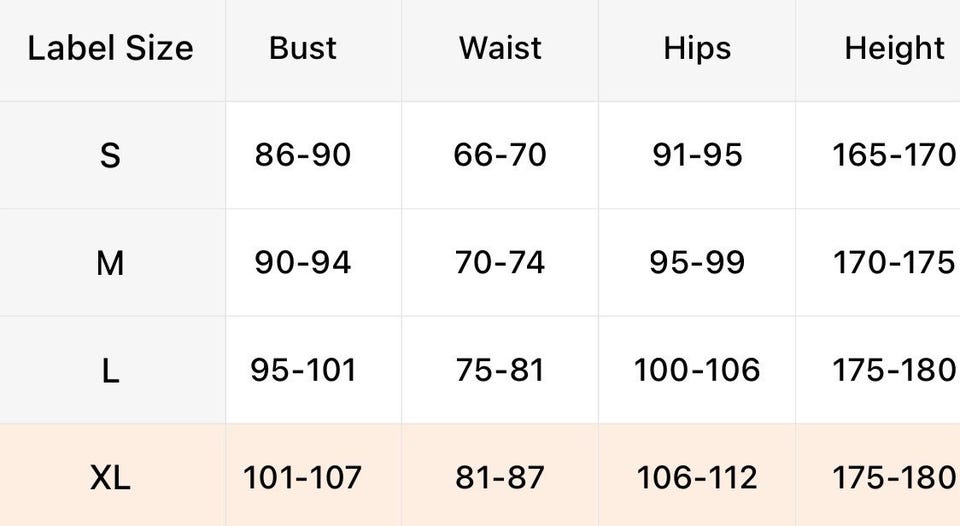Click the Waist column header
Image resolution: width=960 pixels, height=526 pixels.
click(x=500, y=49)
